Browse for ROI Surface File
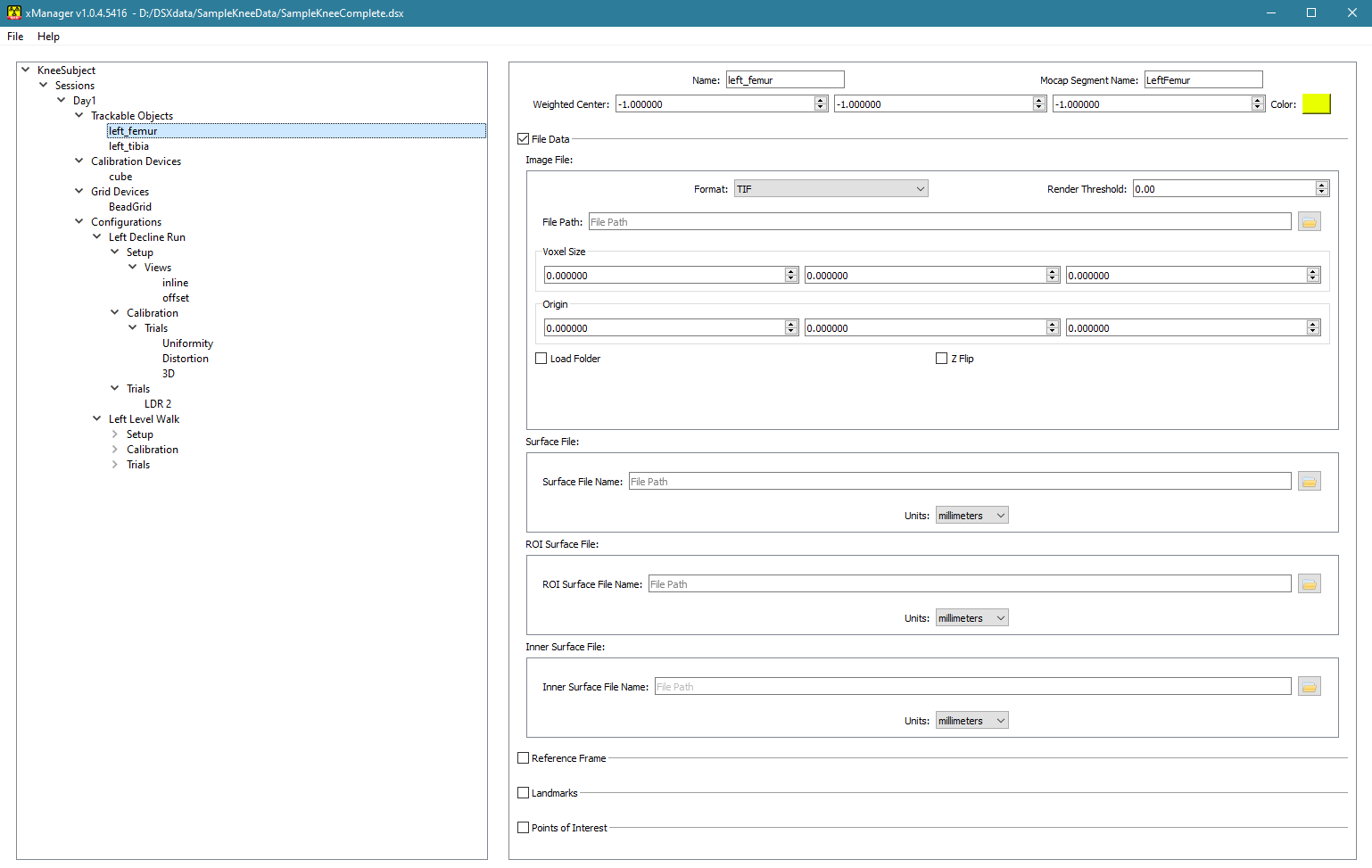Viewport: 1372px width, 868px height. coord(1309,584)
